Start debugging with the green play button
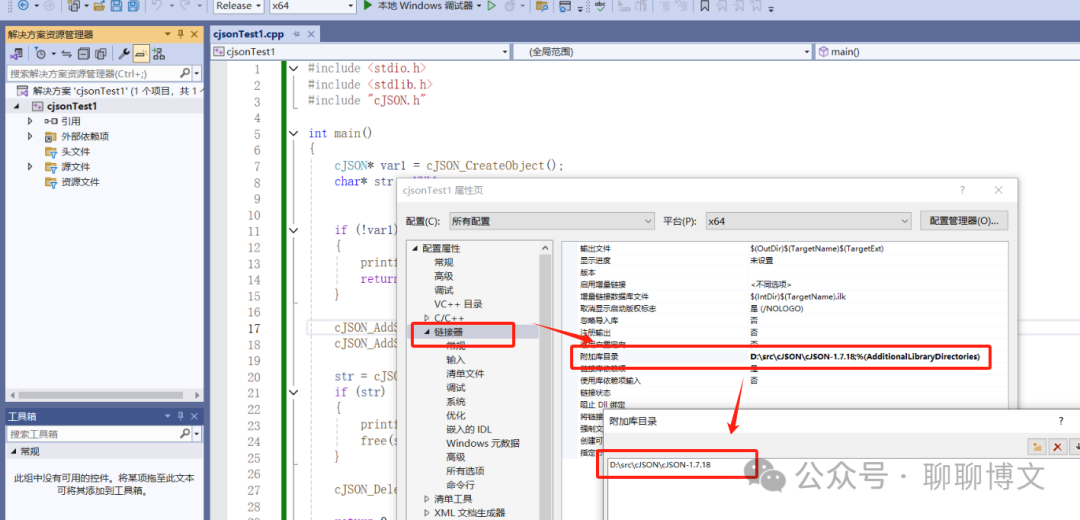The image size is (1080, 520). [368, 6]
